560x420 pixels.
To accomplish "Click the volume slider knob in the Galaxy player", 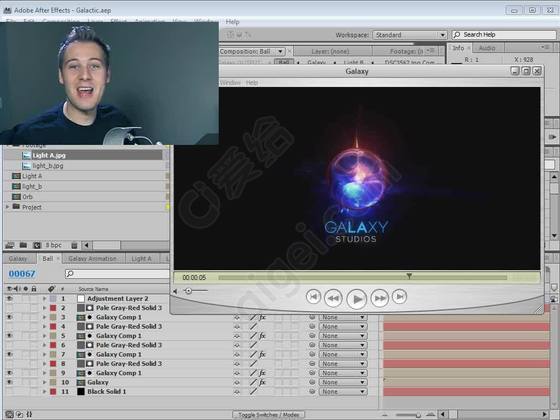I will click(x=188, y=291).
